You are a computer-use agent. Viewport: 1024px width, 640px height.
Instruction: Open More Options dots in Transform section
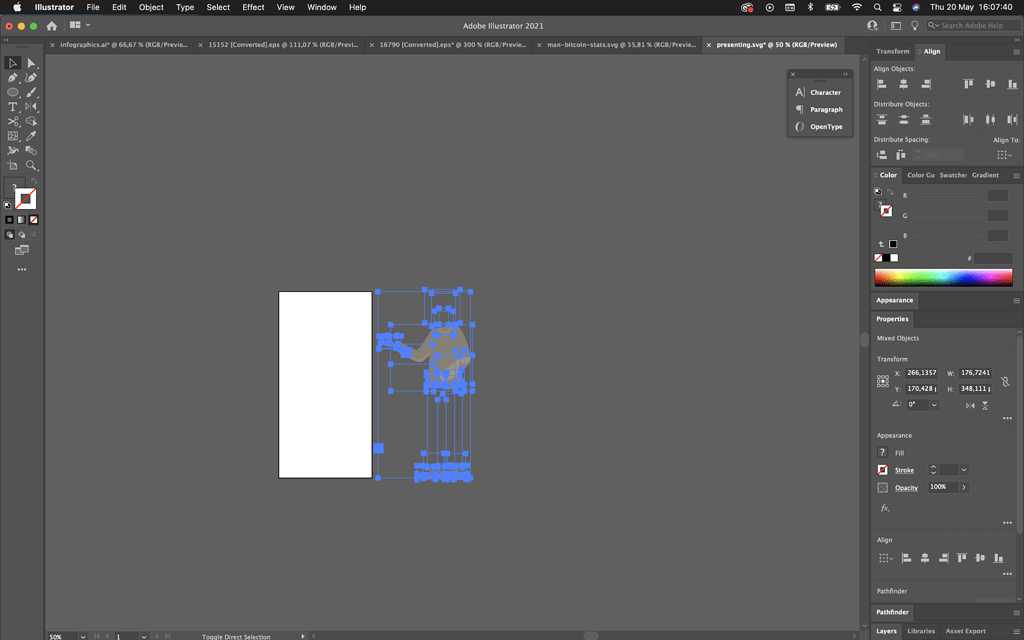click(x=1007, y=418)
